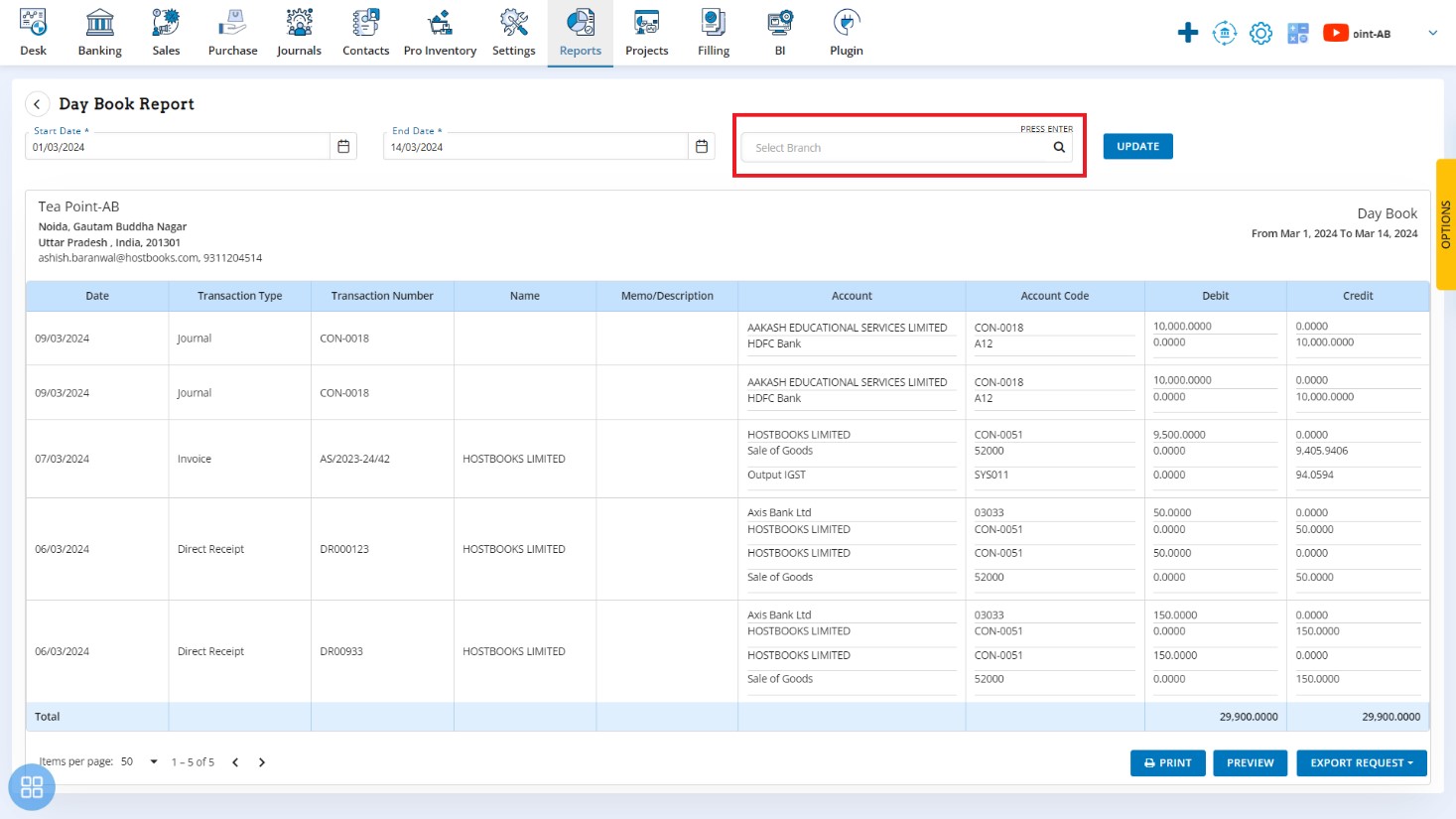The width and height of the screenshot is (1456, 819).
Task: Click the PREVIEW button
Action: (1250, 762)
